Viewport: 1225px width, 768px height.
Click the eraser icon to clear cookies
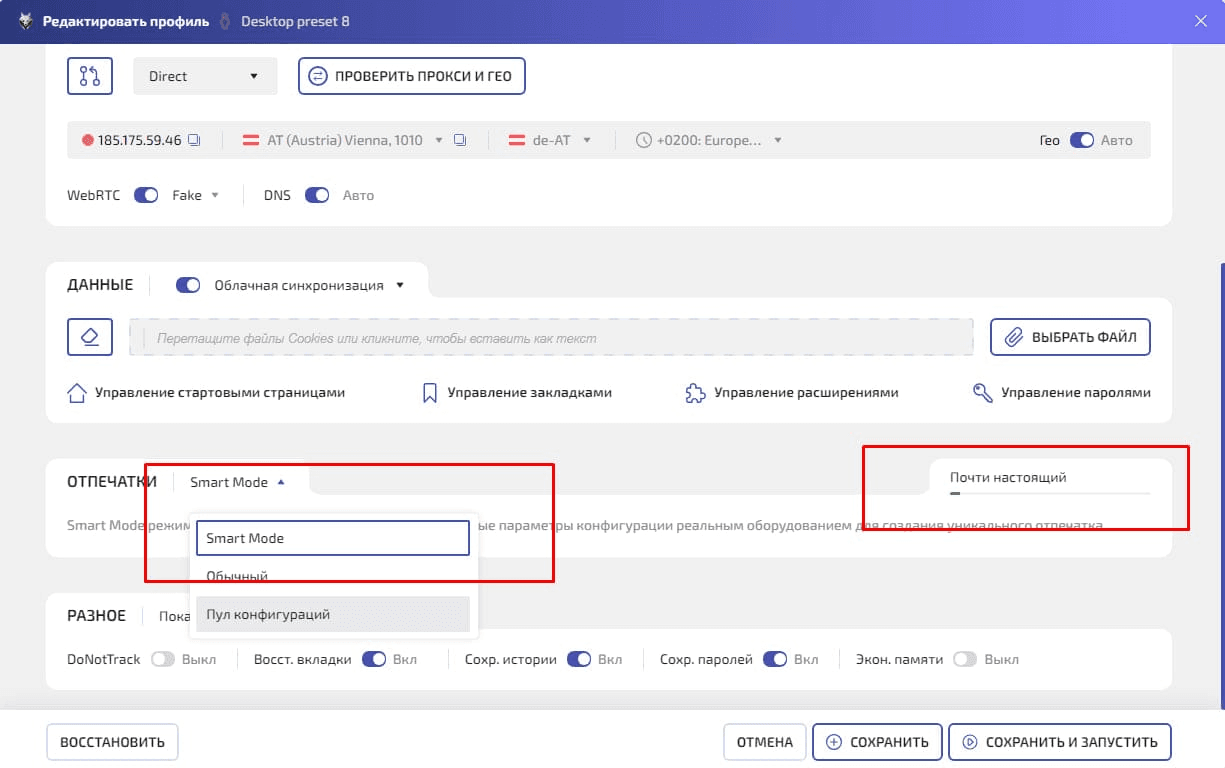(x=90, y=337)
